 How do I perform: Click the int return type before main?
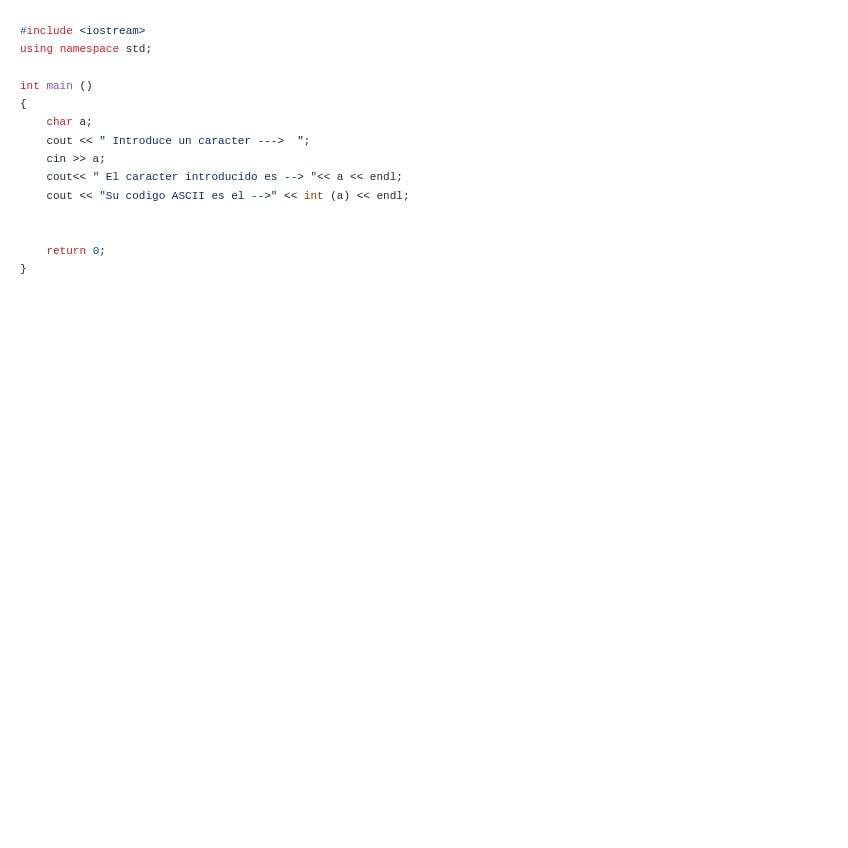[30, 85]
